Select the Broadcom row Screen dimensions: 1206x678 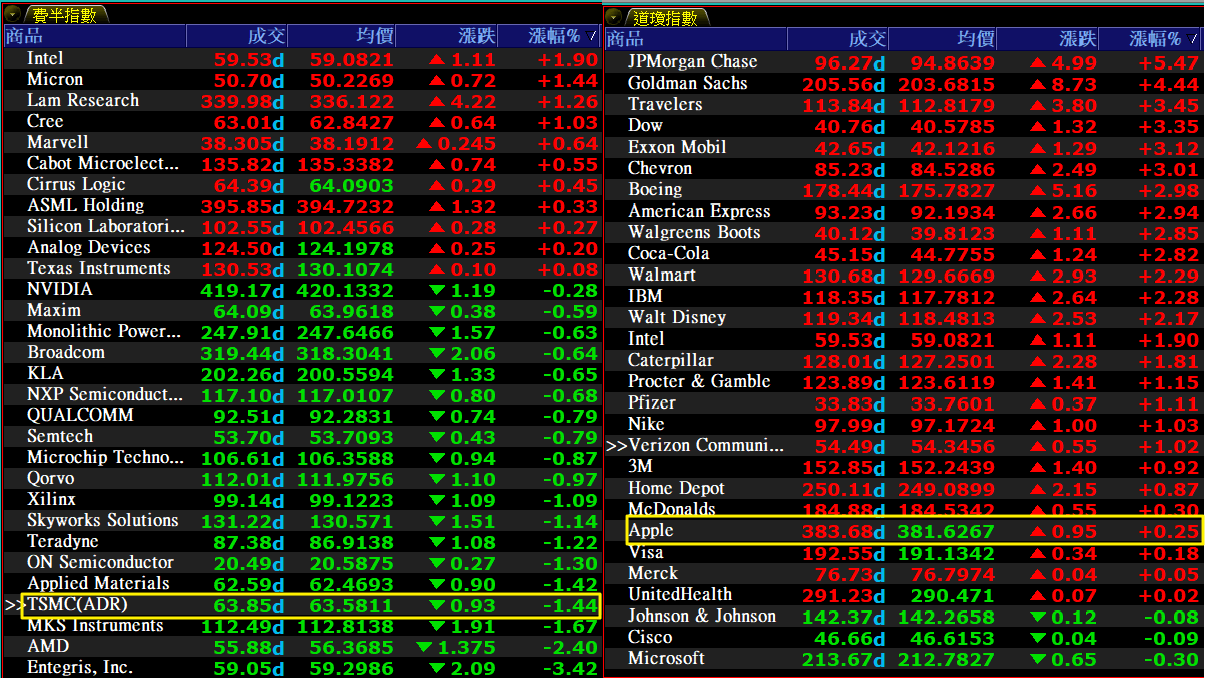301,353
